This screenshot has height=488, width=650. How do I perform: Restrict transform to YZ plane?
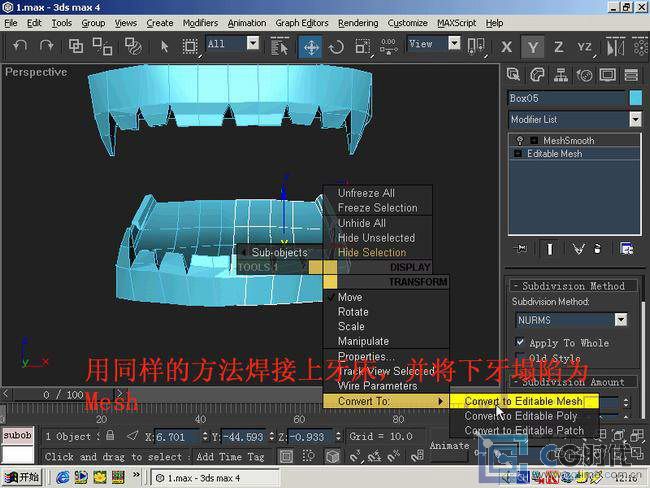pyautogui.click(x=585, y=47)
